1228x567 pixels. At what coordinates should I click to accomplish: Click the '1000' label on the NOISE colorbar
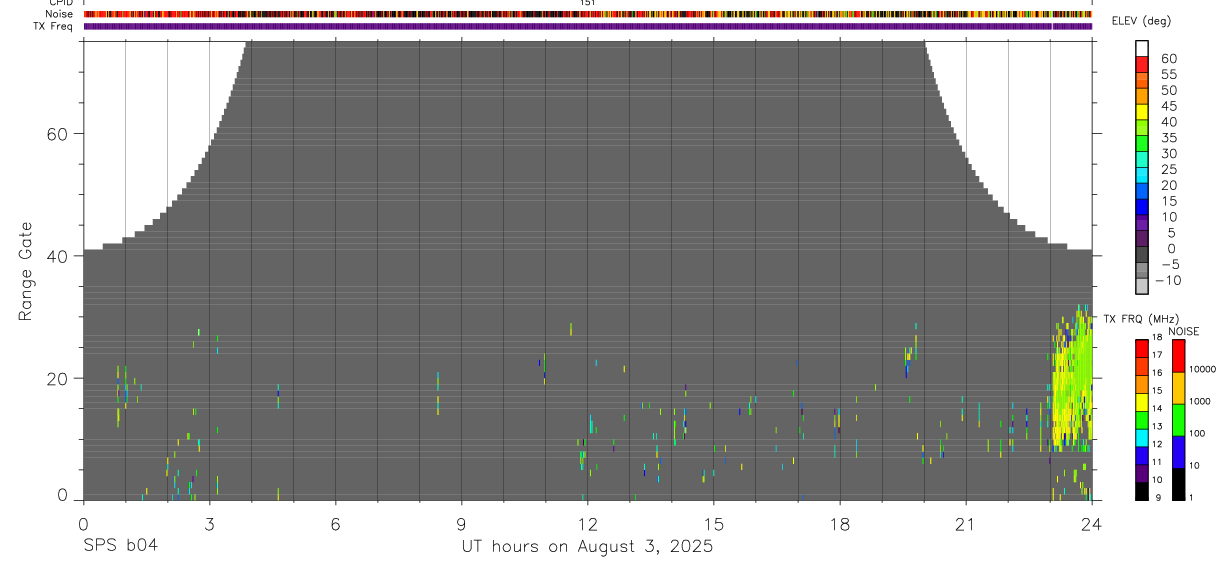[x=1200, y=402]
